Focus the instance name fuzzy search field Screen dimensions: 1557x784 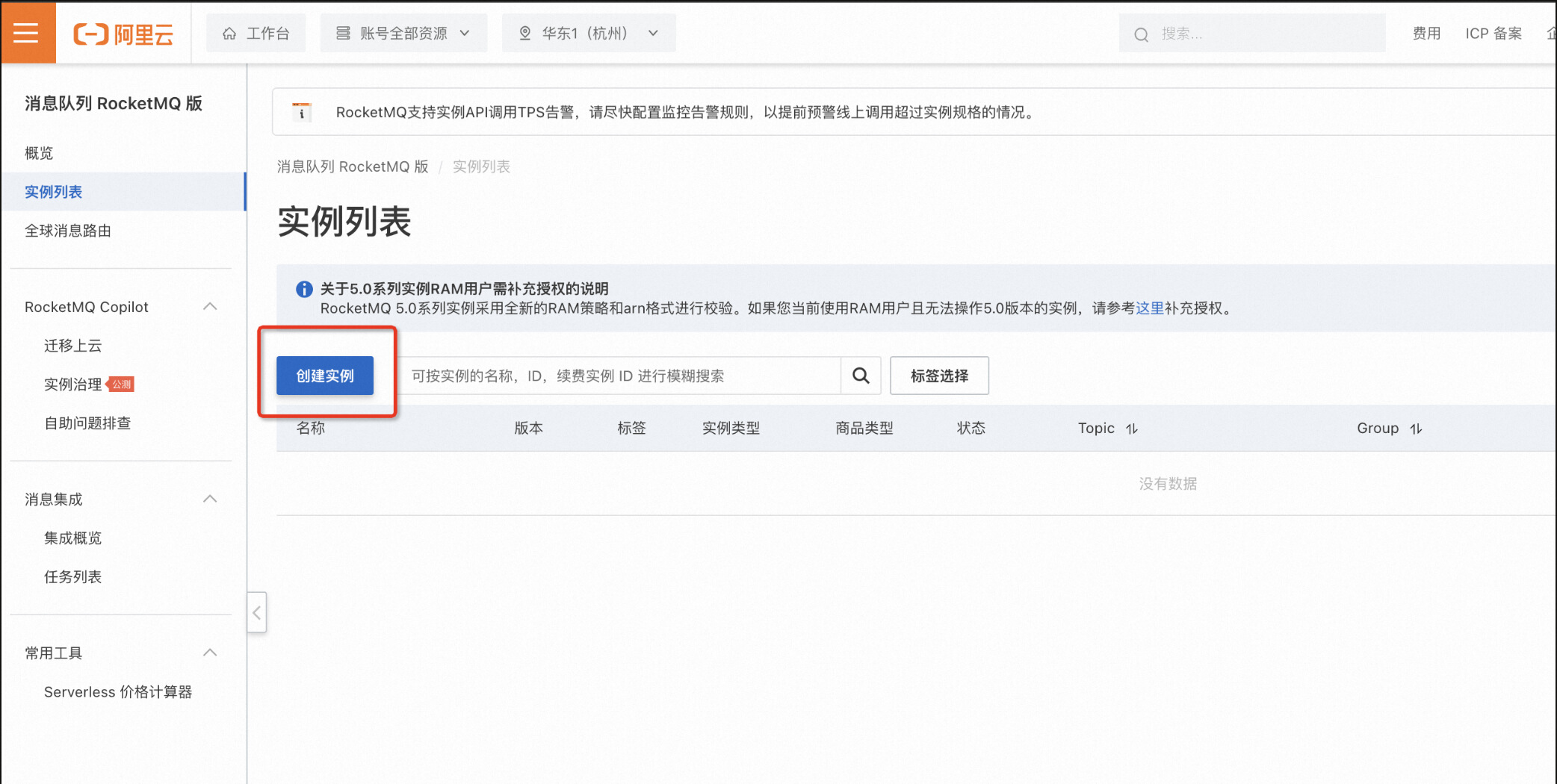(x=619, y=376)
